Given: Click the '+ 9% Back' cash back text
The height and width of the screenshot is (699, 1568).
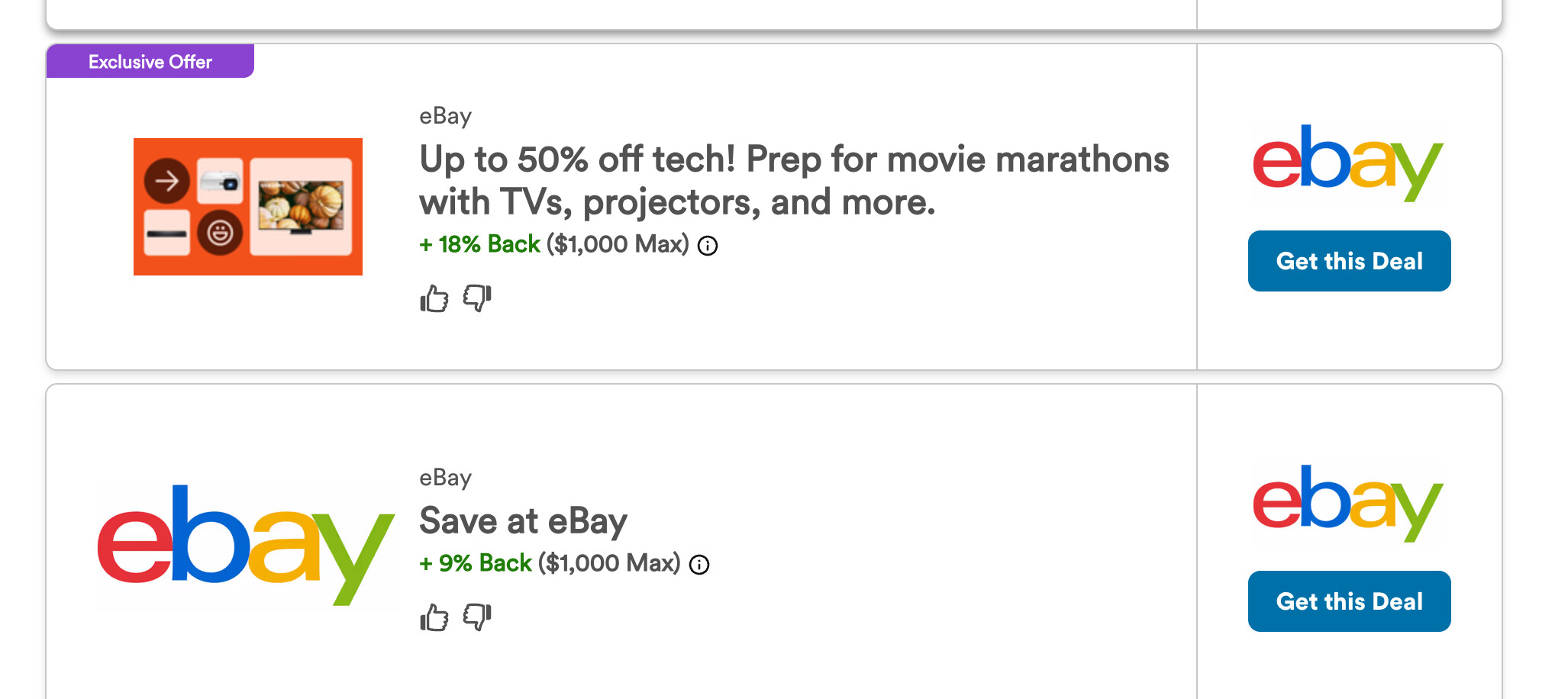Looking at the screenshot, I should click(476, 563).
